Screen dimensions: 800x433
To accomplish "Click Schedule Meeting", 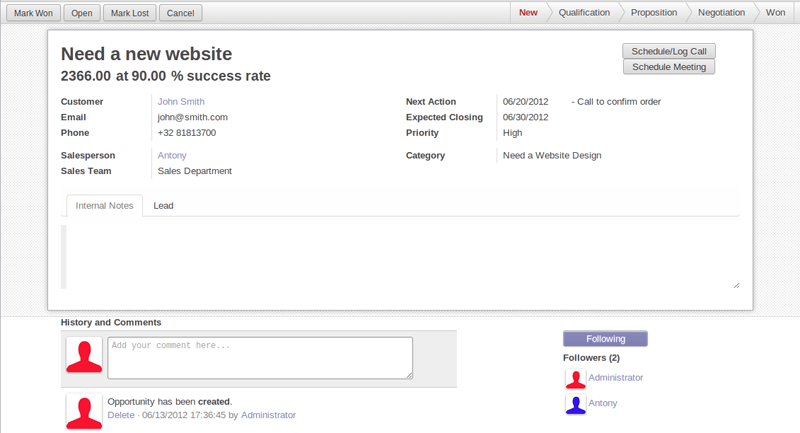I will coord(668,67).
